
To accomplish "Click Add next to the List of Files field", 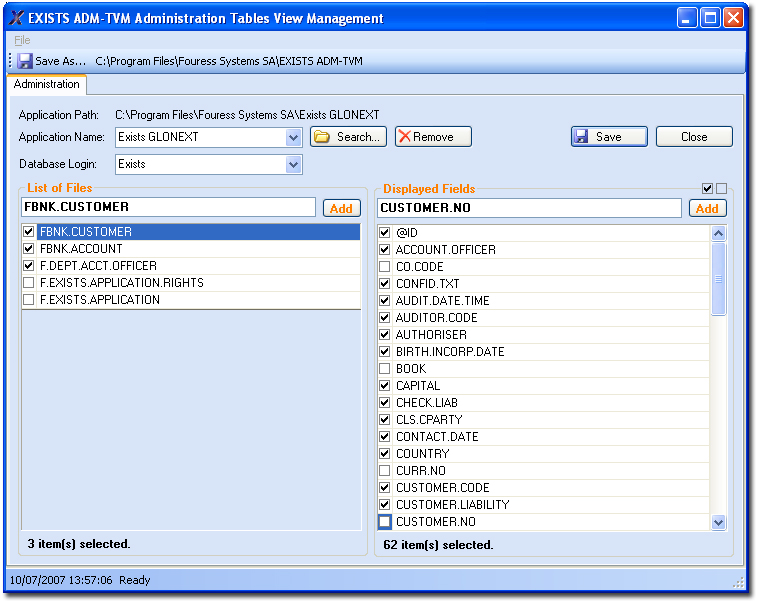I will click(341, 209).
